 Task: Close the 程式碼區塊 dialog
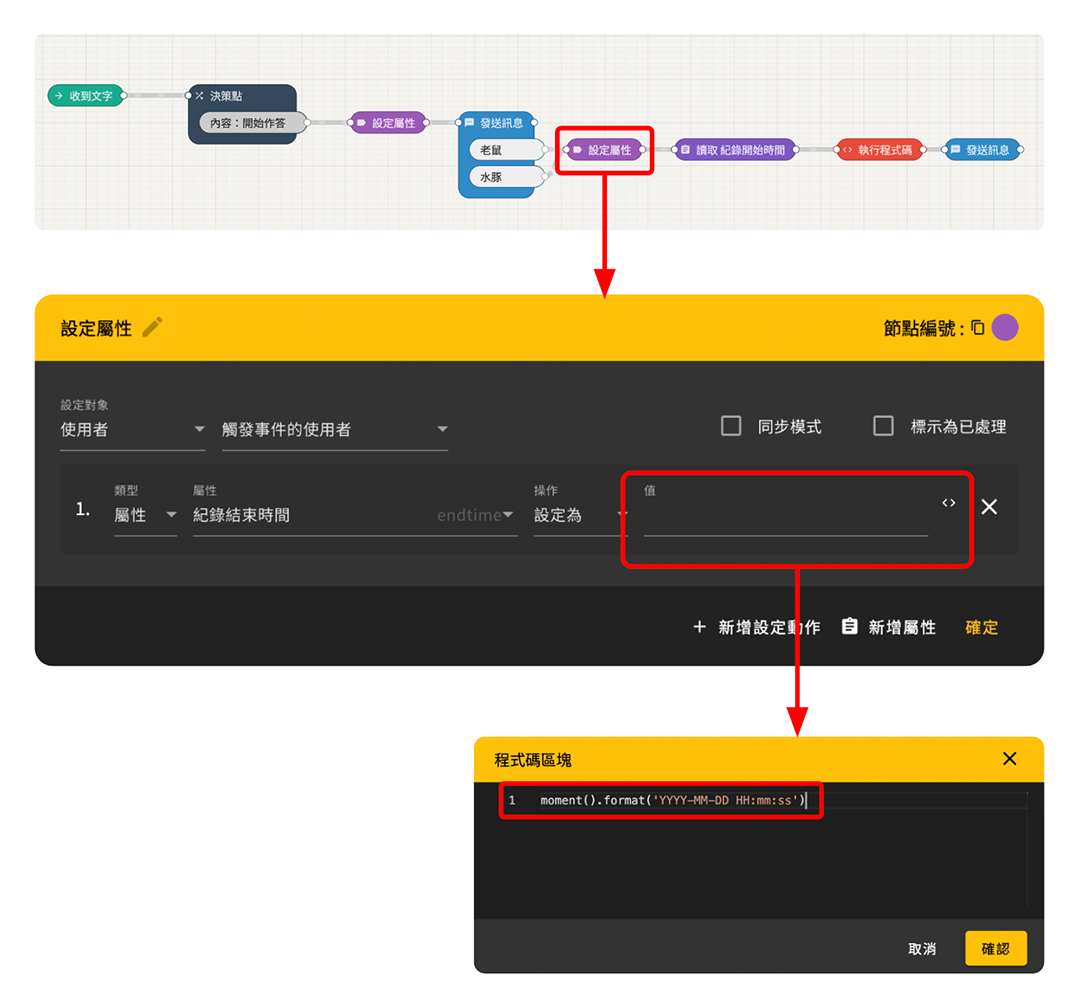point(1010,759)
